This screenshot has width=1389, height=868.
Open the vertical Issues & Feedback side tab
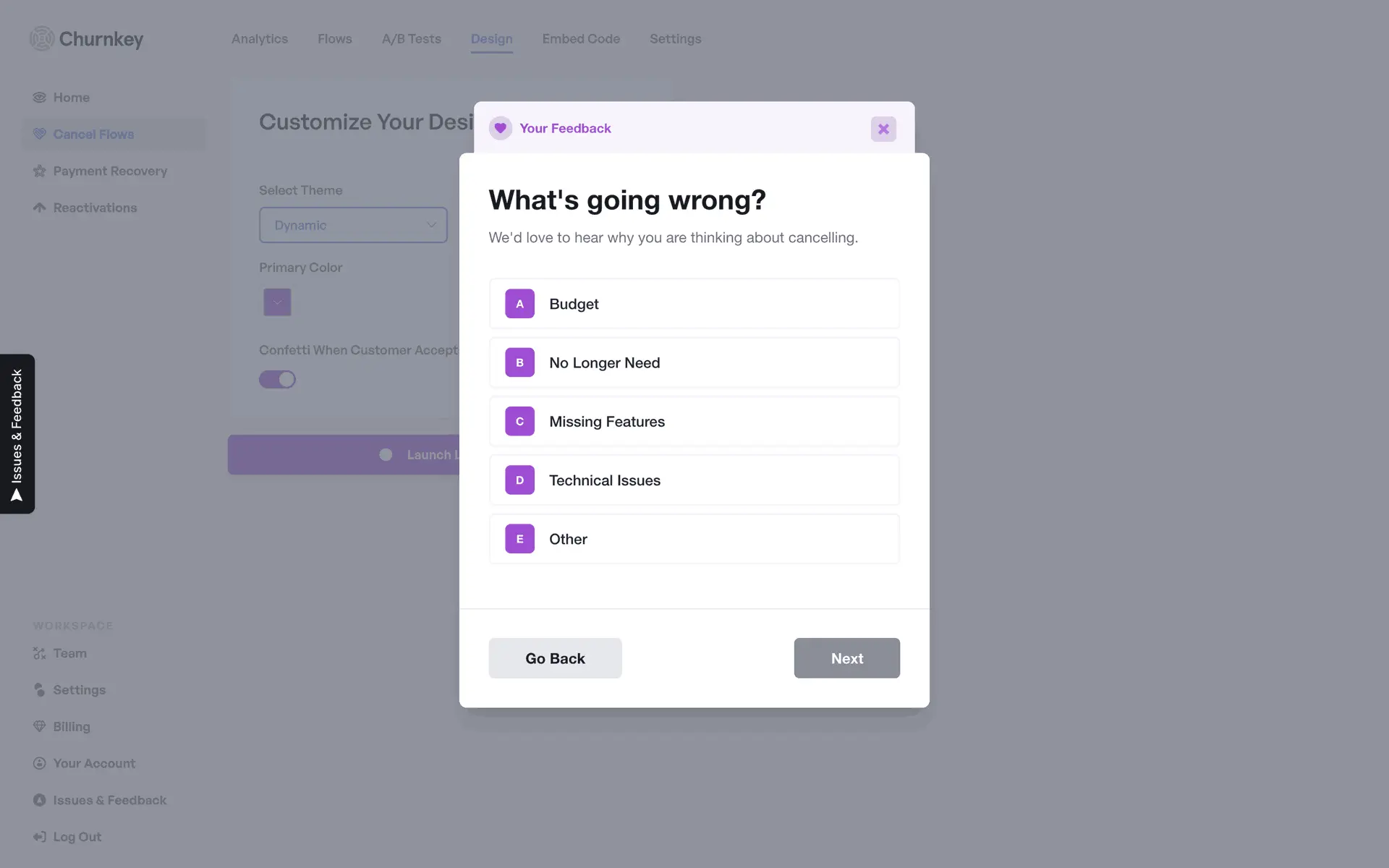tap(17, 433)
